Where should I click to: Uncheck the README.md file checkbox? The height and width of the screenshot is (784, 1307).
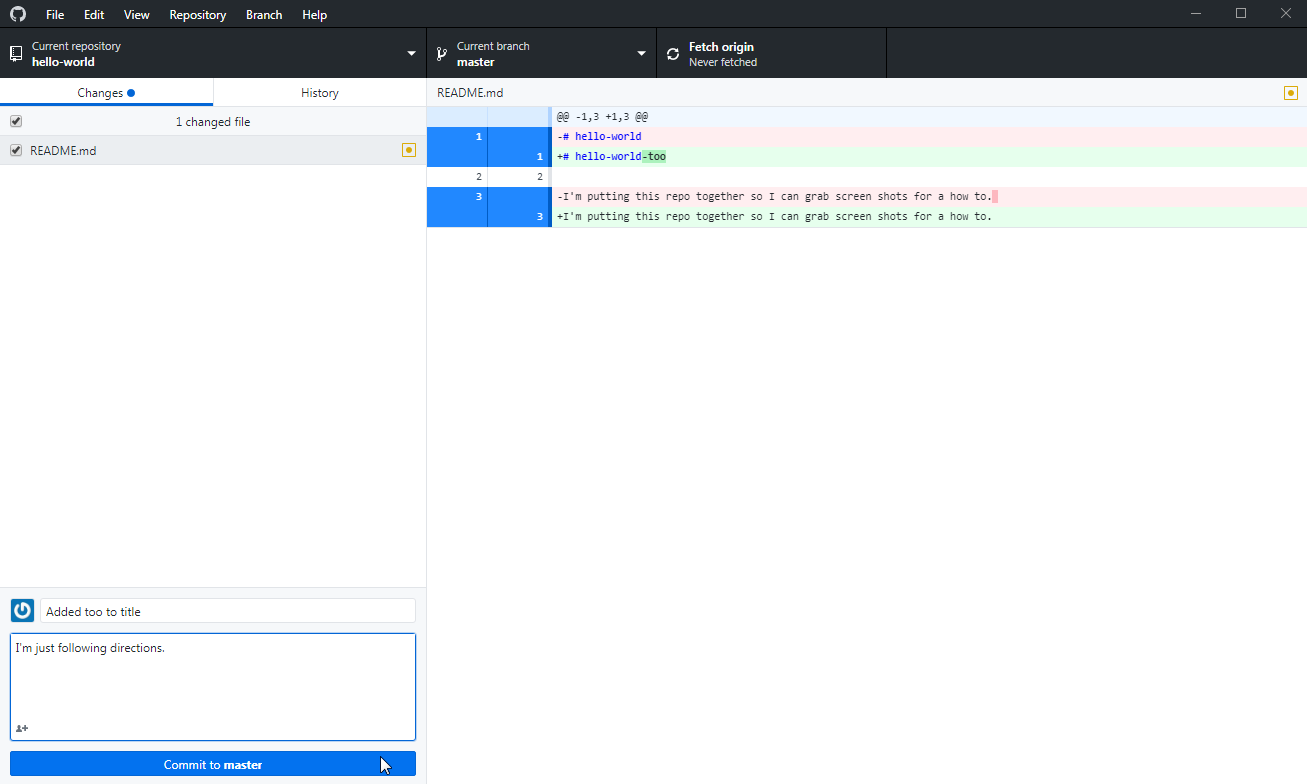pos(15,150)
